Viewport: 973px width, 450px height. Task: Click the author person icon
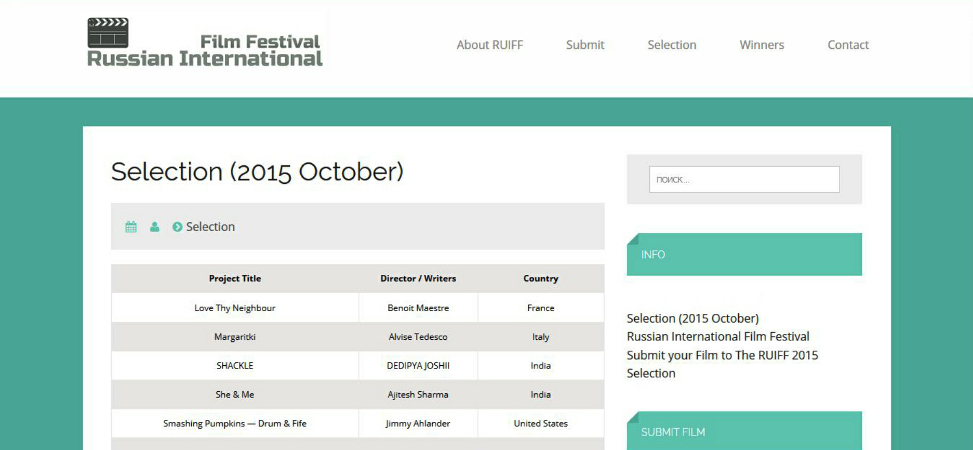tap(155, 227)
